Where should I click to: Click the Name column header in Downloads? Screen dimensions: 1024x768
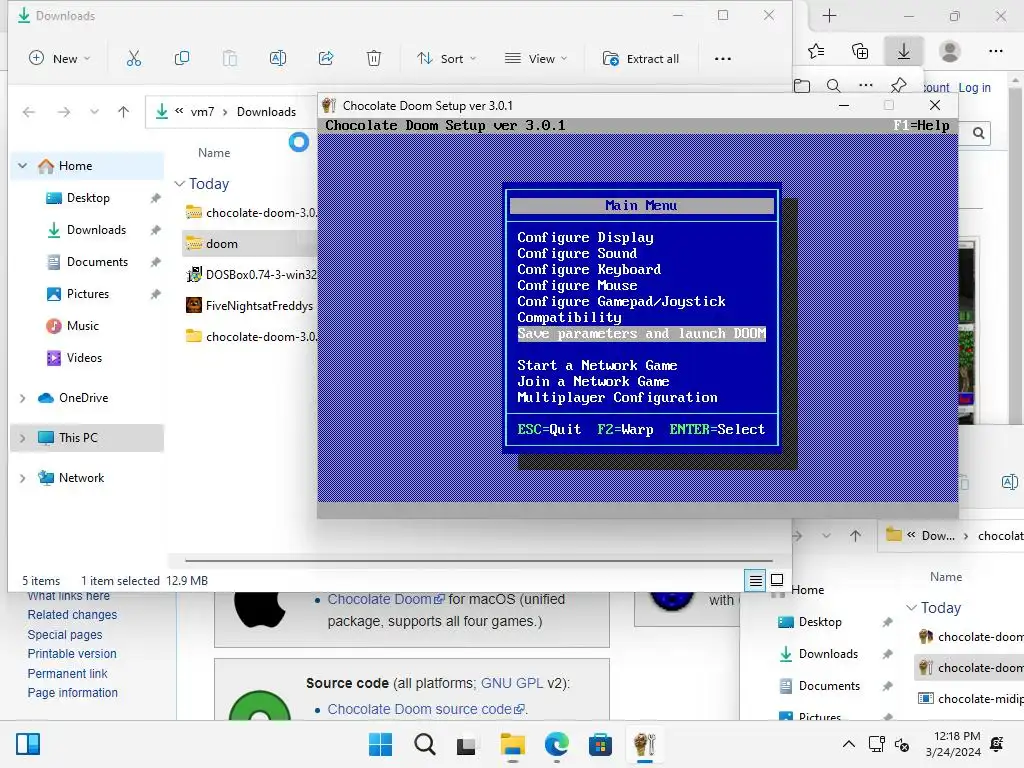click(214, 153)
